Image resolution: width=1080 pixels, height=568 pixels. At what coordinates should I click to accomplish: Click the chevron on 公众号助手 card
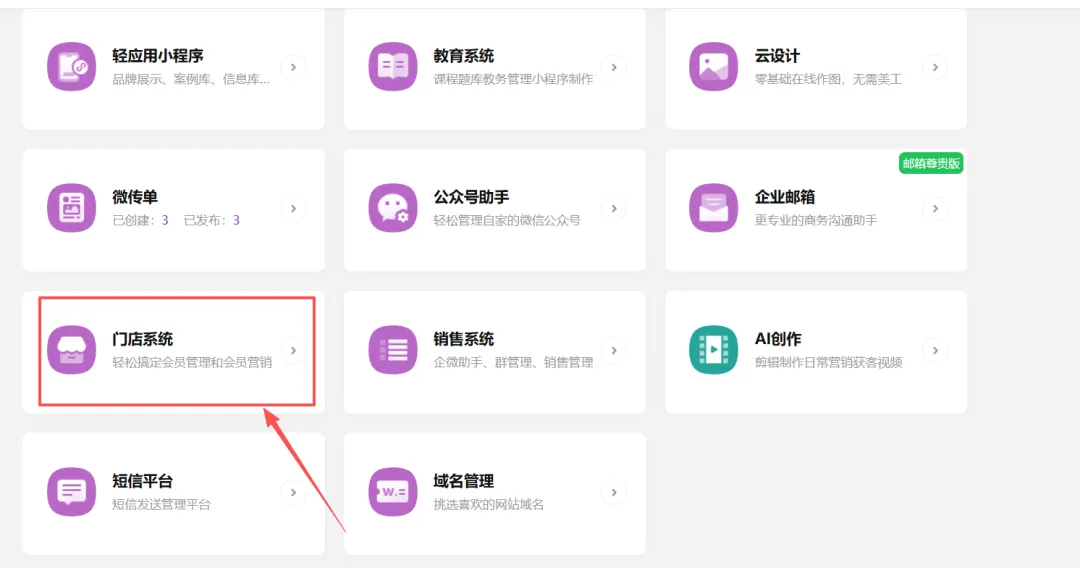click(x=614, y=209)
